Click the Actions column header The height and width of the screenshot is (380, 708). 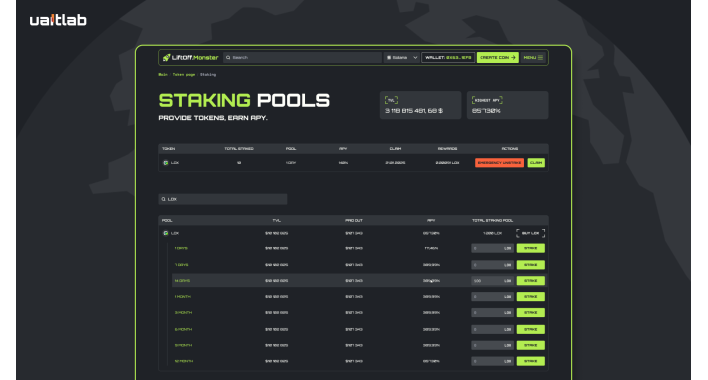pyautogui.click(x=510, y=148)
